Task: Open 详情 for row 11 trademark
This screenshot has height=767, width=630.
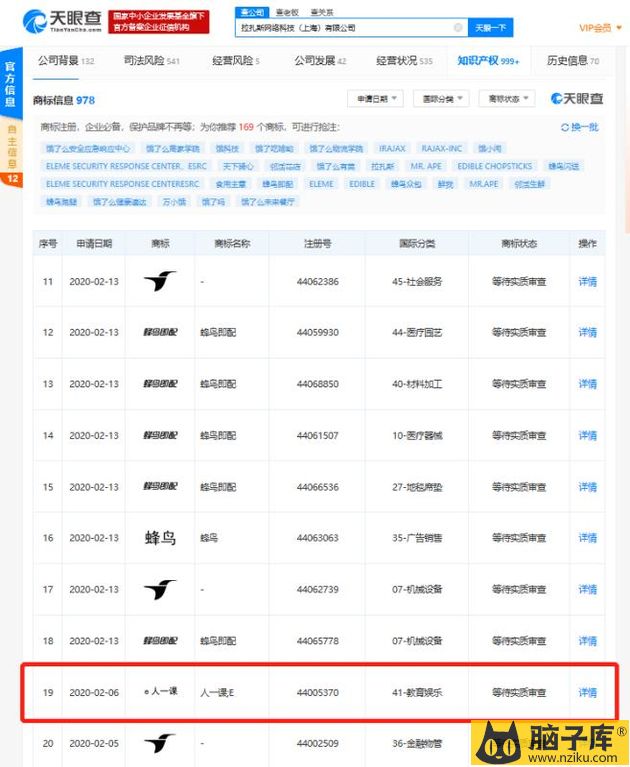Action: coord(587,282)
